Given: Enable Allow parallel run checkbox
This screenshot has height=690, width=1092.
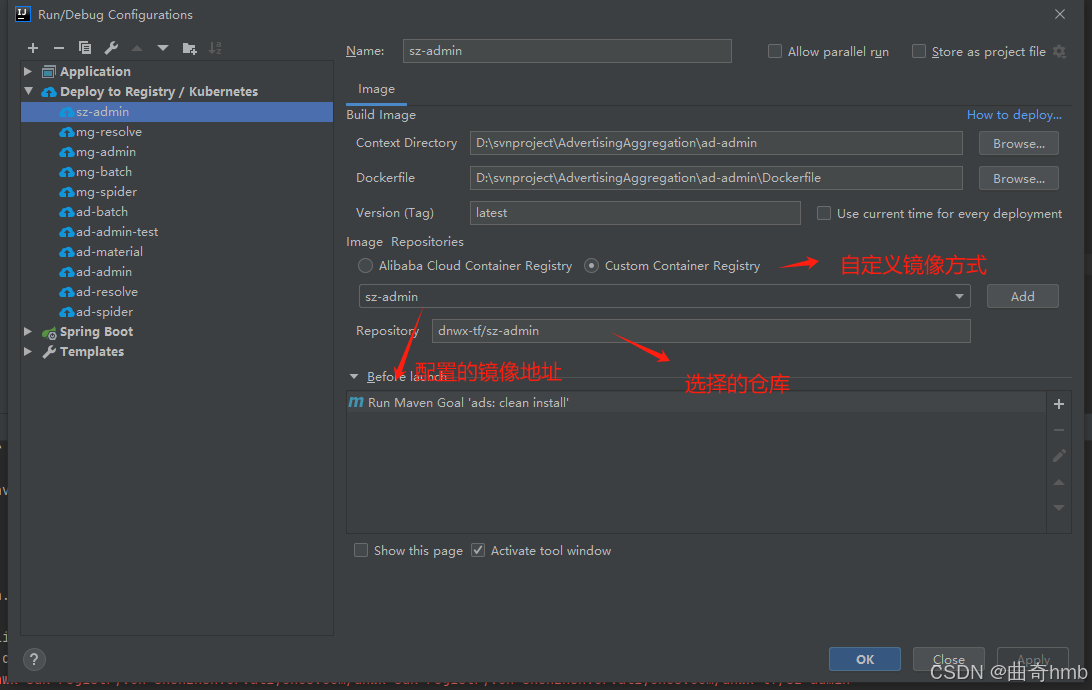Looking at the screenshot, I should tap(774, 52).
